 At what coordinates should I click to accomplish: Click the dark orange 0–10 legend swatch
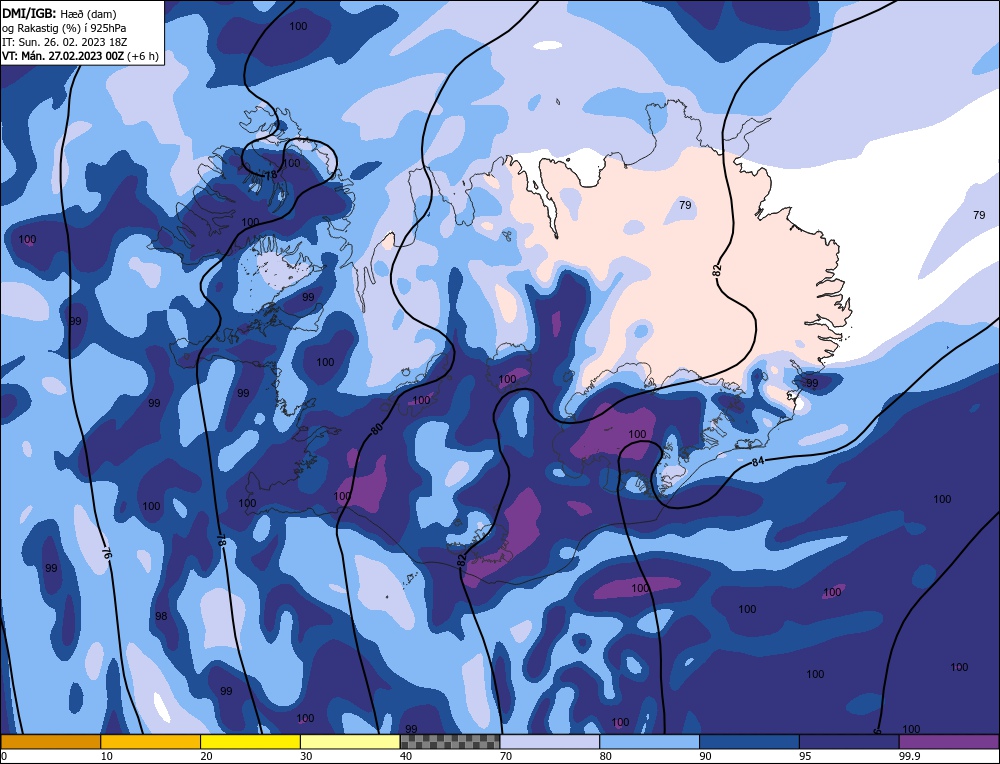click(50, 741)
